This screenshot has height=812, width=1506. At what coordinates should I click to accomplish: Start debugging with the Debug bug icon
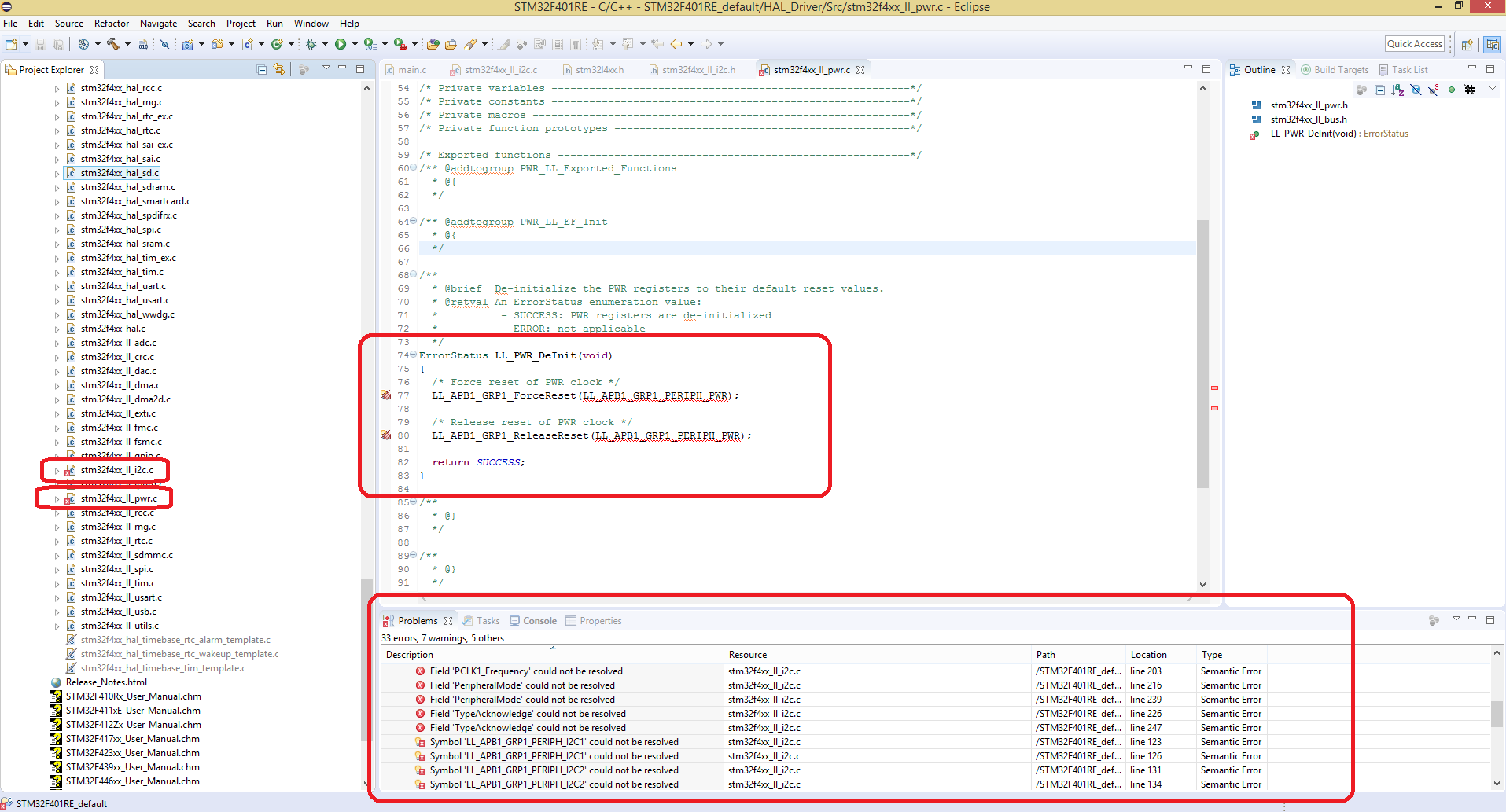click(x=311, y=44)
